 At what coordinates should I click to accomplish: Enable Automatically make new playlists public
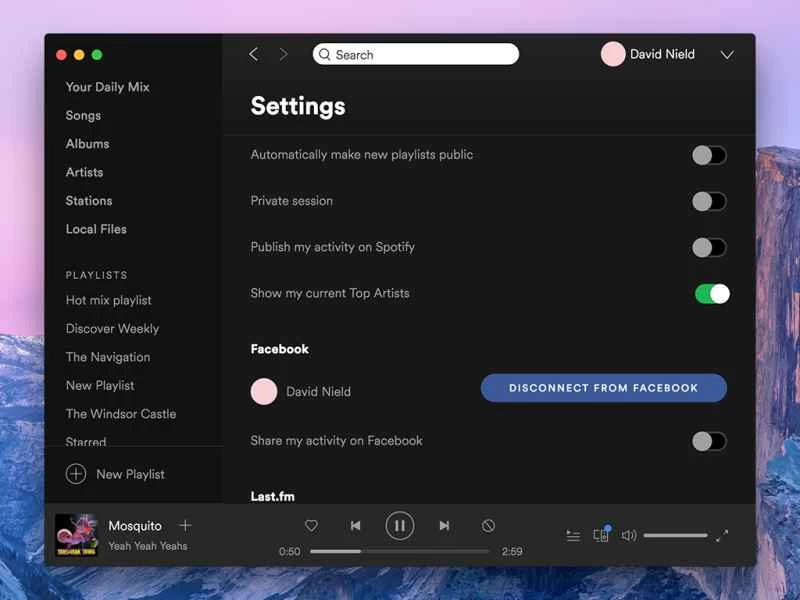click(709, 155)
